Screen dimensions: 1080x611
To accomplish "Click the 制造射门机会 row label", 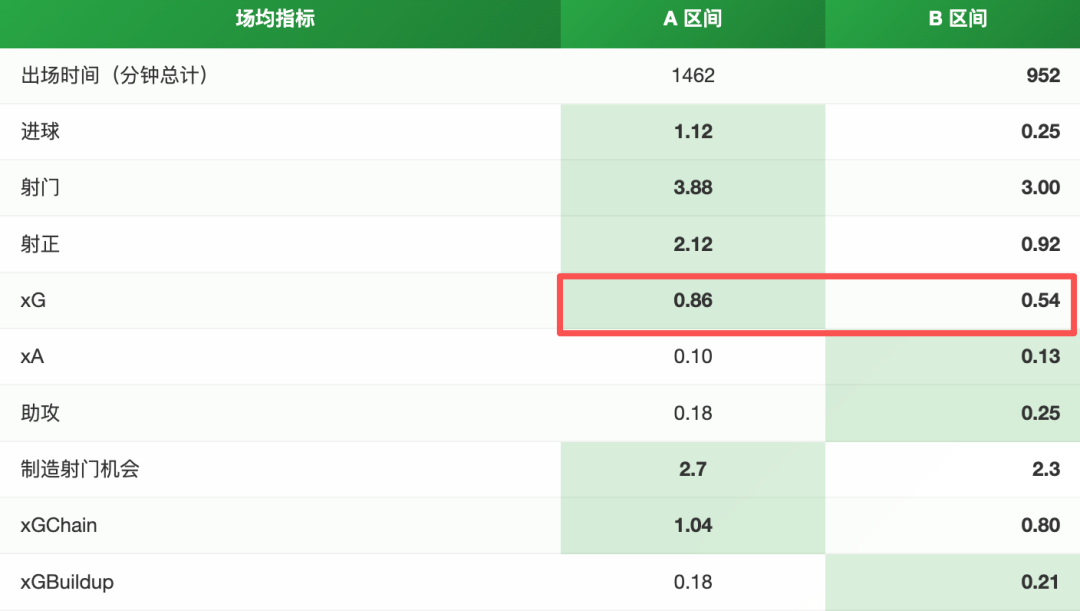I will (x=80, y=468).
